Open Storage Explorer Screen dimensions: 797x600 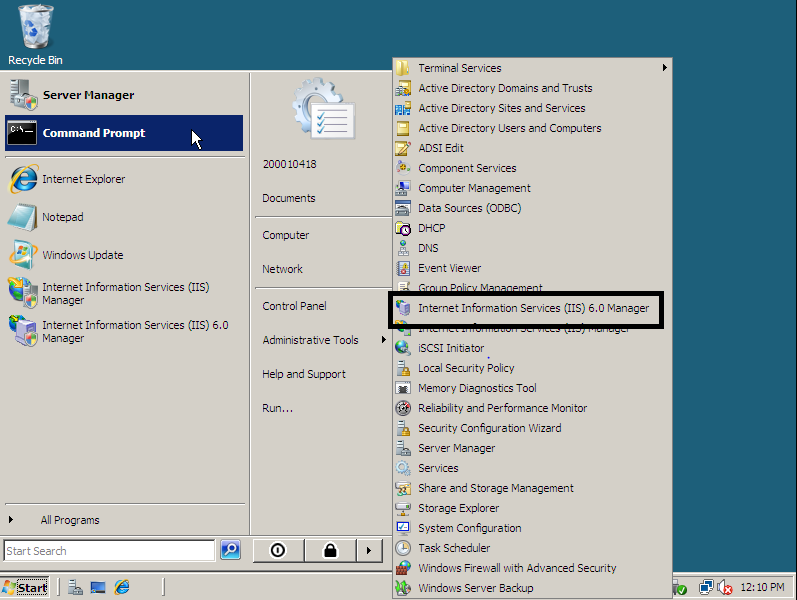(x=533, y=508)
